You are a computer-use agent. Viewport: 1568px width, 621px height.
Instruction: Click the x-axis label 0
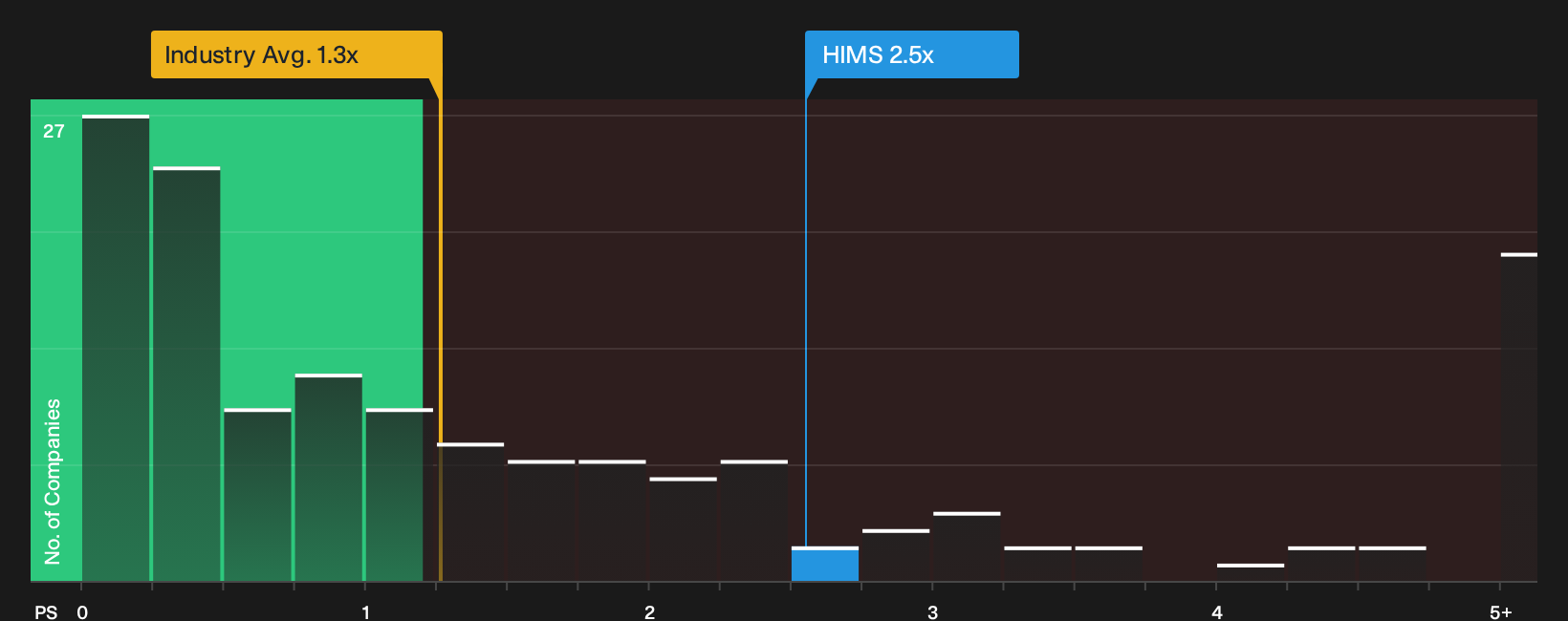pos(82,612)
